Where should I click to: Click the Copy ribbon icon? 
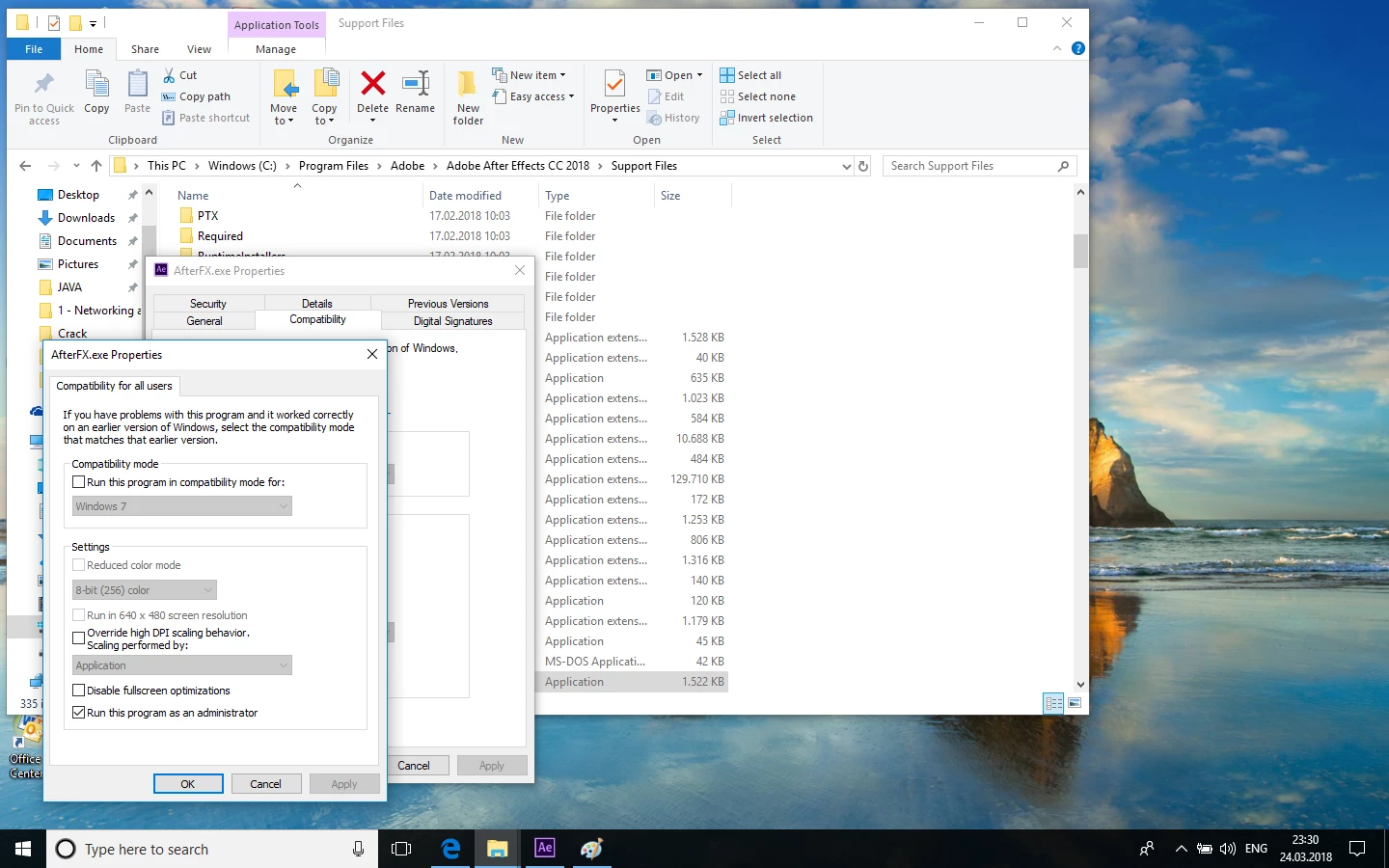click(96, 84)
